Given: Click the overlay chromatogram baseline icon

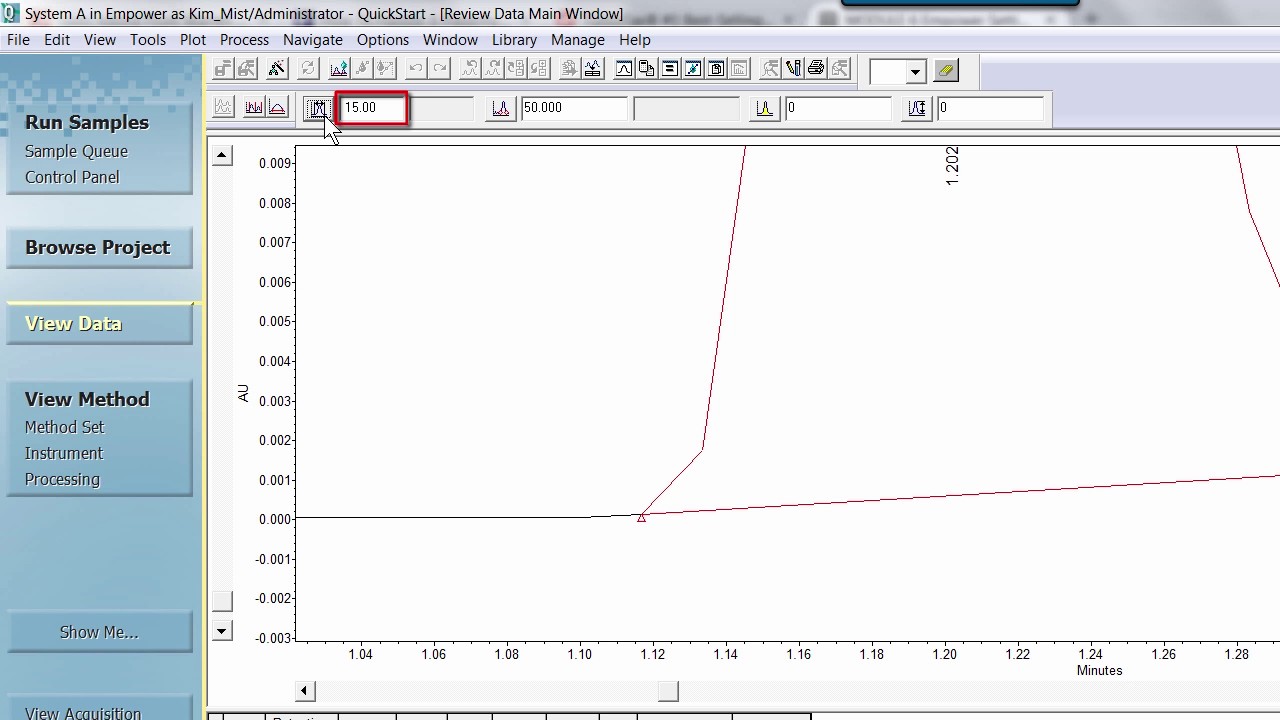Looking at the screenshot, I should 593,69.
